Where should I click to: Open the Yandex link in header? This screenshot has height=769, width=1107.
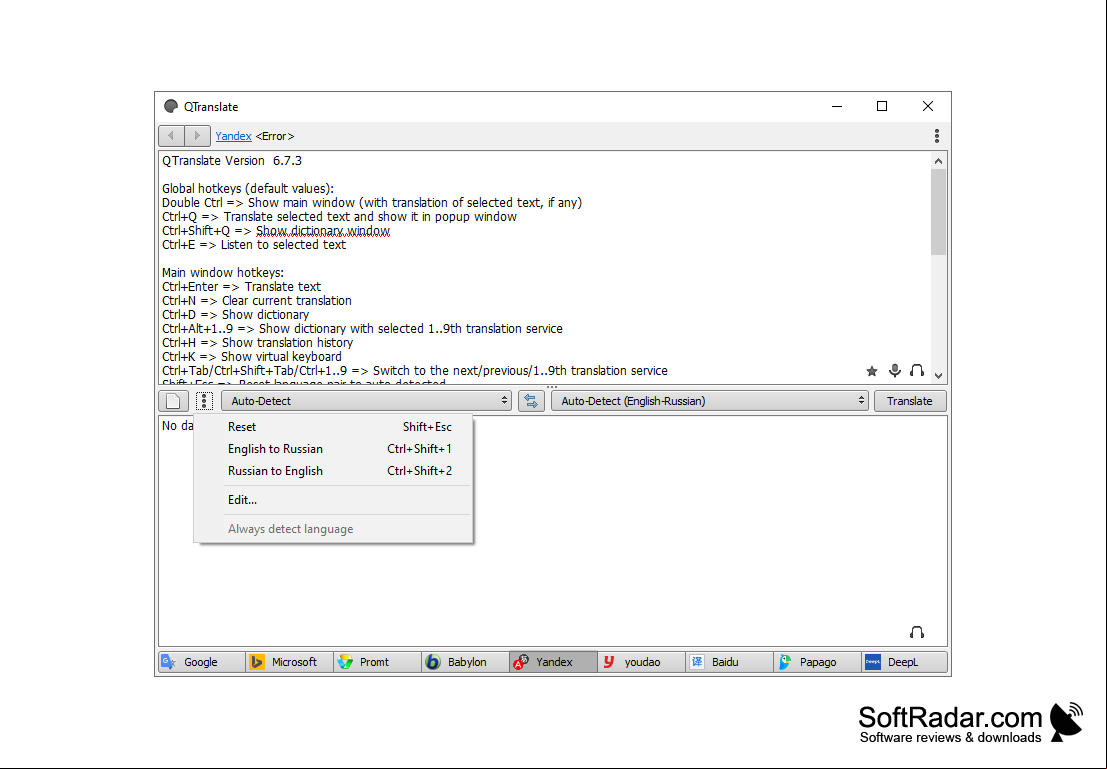[234, 136]
